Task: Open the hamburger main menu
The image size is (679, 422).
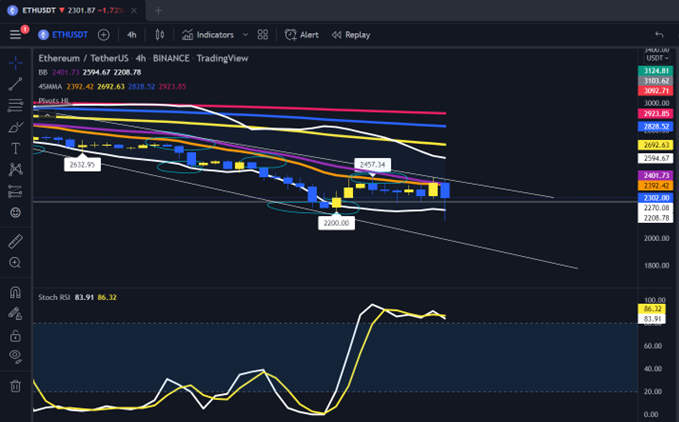Action: click(15, 35)
